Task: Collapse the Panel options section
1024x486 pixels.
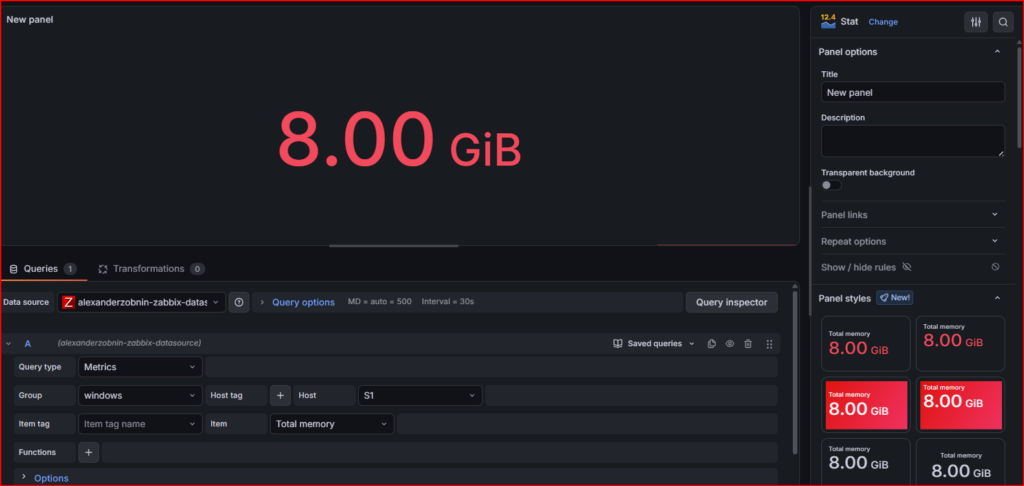Action: coord(997,52)
